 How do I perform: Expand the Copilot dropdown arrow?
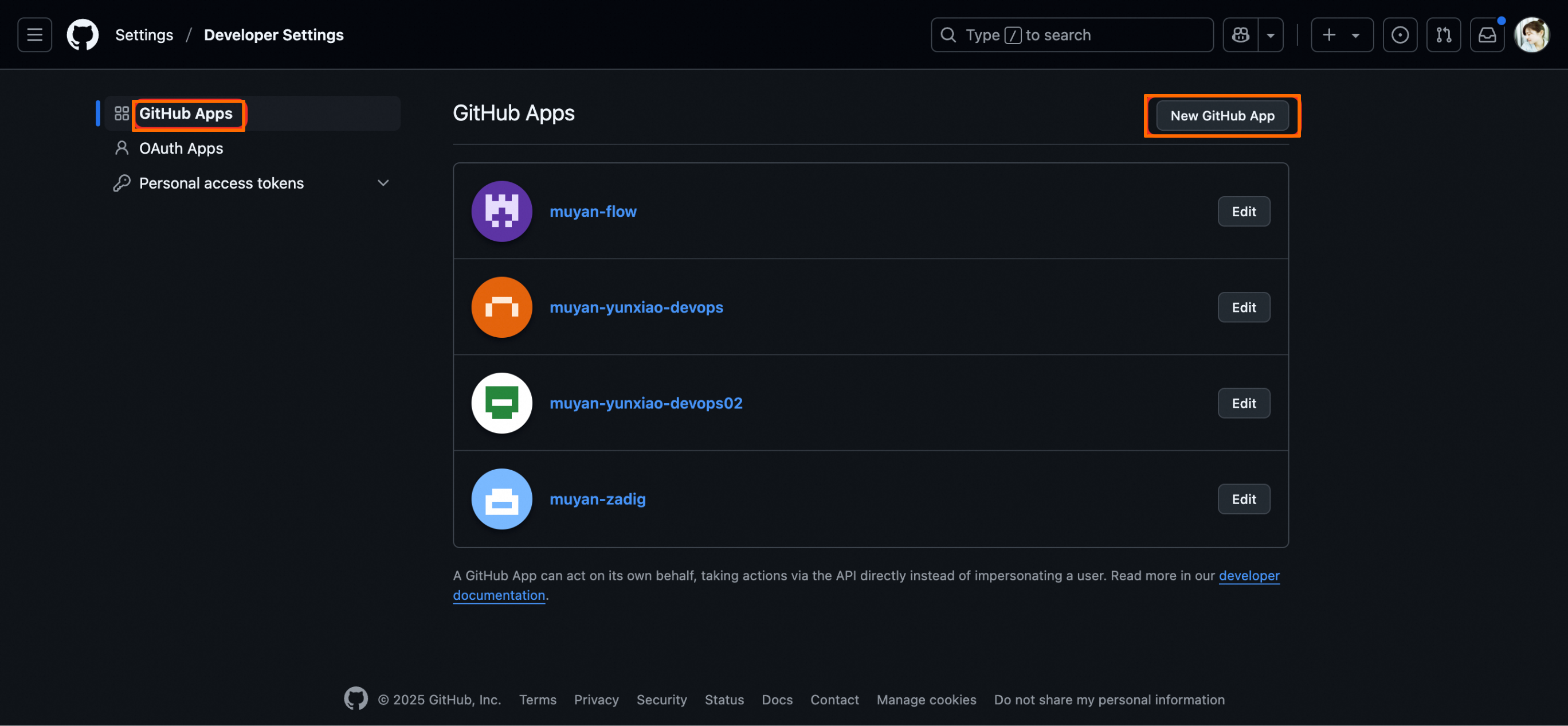tap(1271, 35)
